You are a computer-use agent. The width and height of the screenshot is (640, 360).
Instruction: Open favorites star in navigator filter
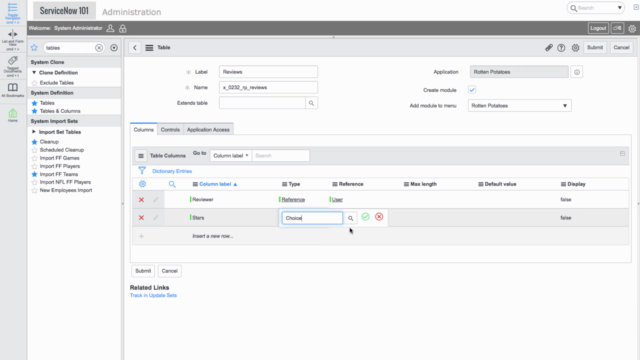coord(34,48)
